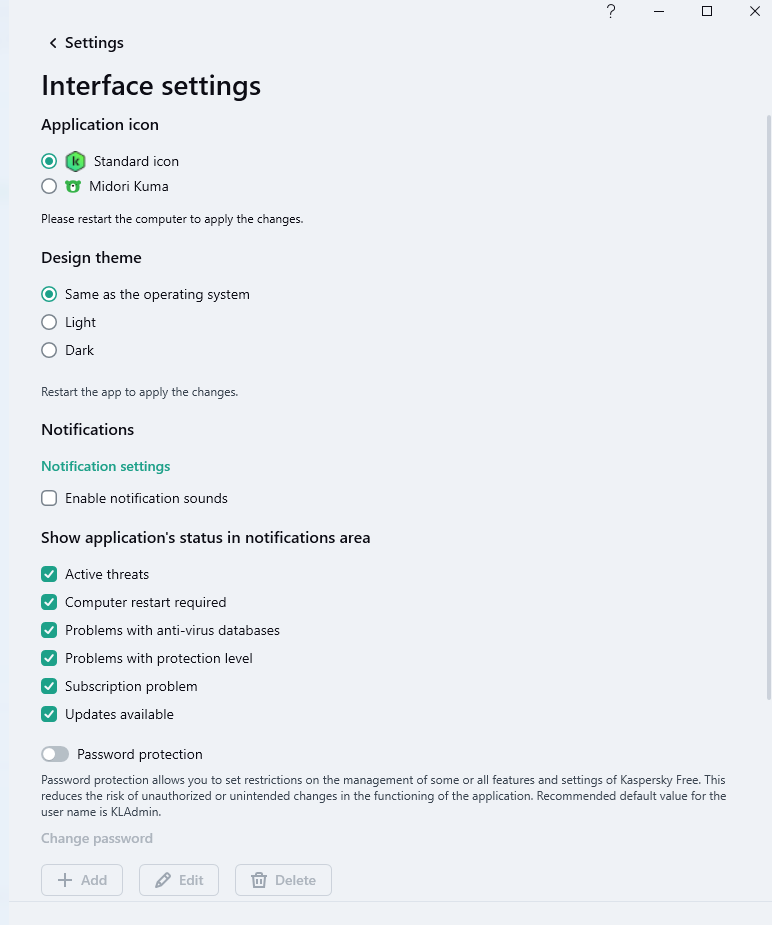Select Same as the operating system theme
Image resolution: width=772 pixels, height=925 pixels.
click(49, 294)
